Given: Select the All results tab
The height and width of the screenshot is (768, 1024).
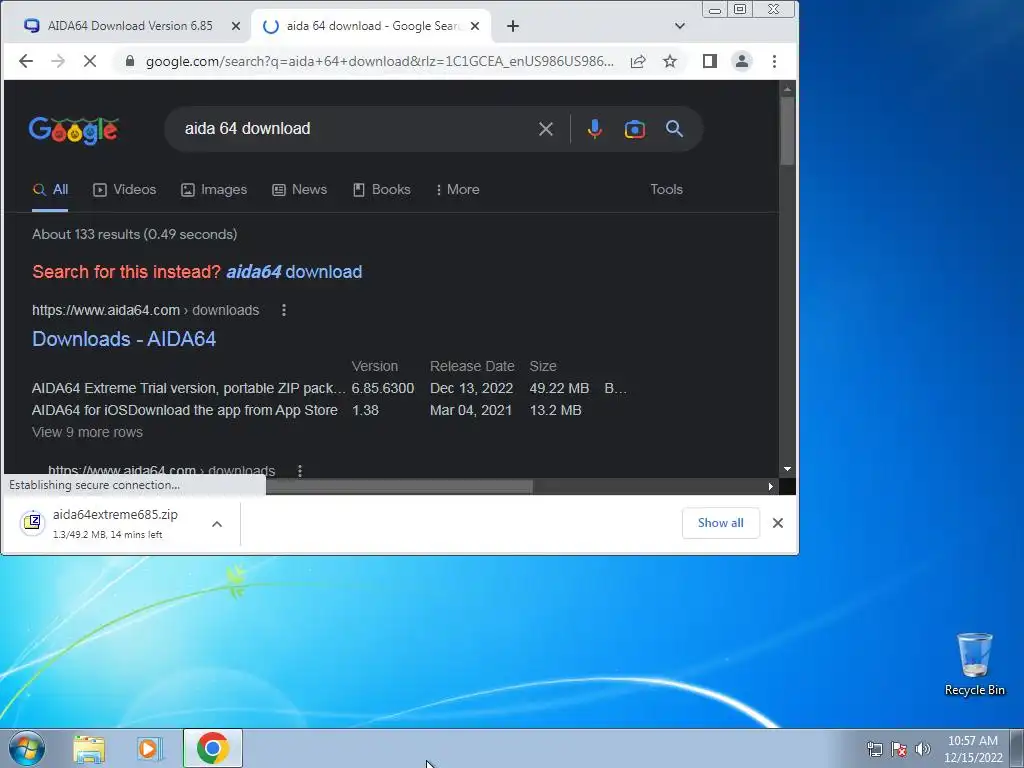Looking at the screenshot, I should (50, 189).
